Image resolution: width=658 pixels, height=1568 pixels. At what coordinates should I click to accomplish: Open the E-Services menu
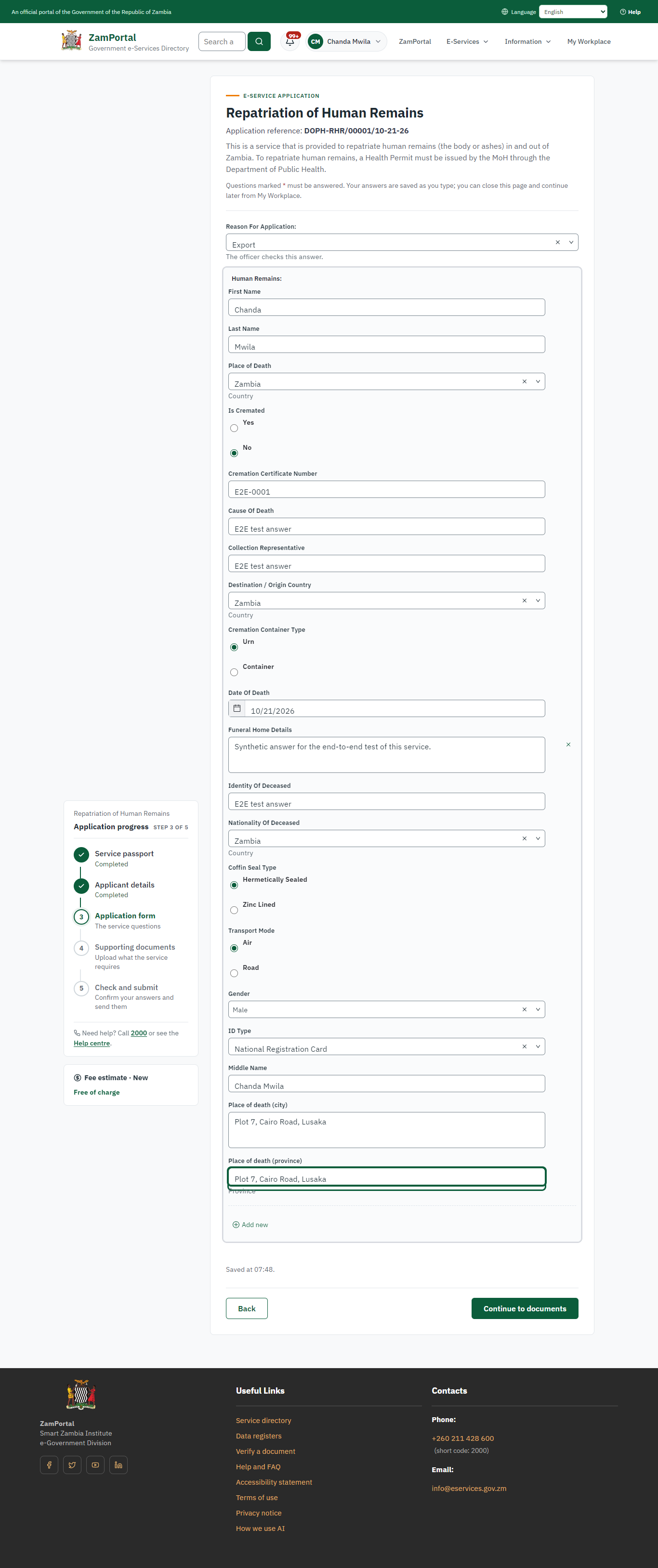click(x=467, y=41)
